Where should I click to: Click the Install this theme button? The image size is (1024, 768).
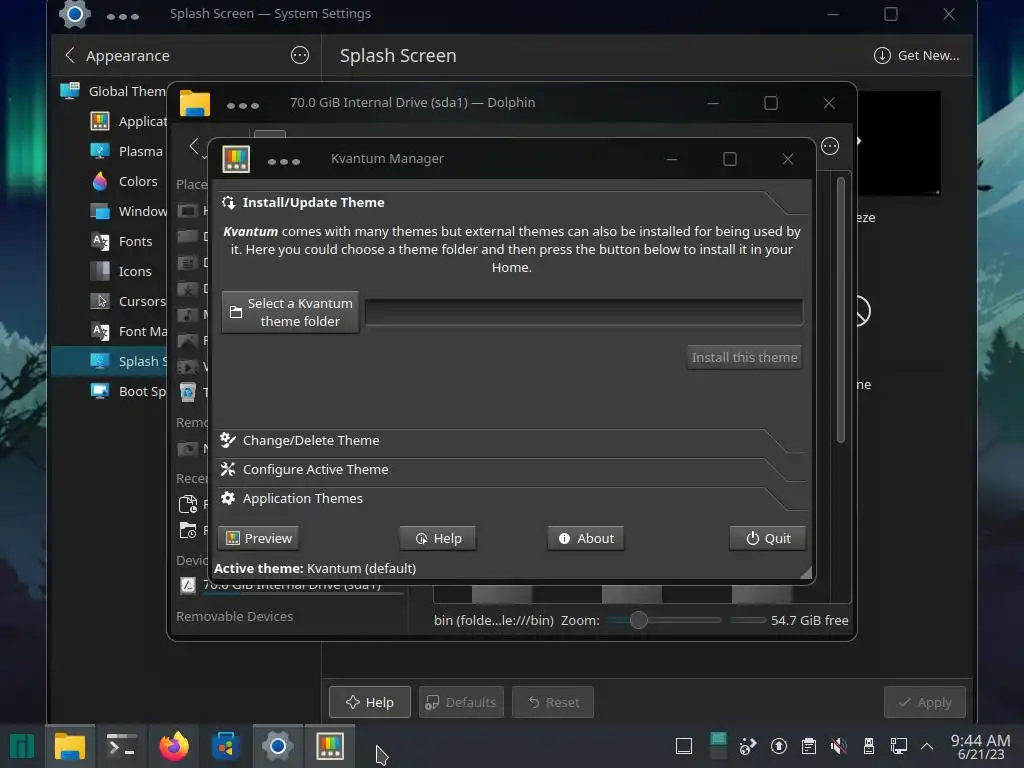[x=744, y=357]
